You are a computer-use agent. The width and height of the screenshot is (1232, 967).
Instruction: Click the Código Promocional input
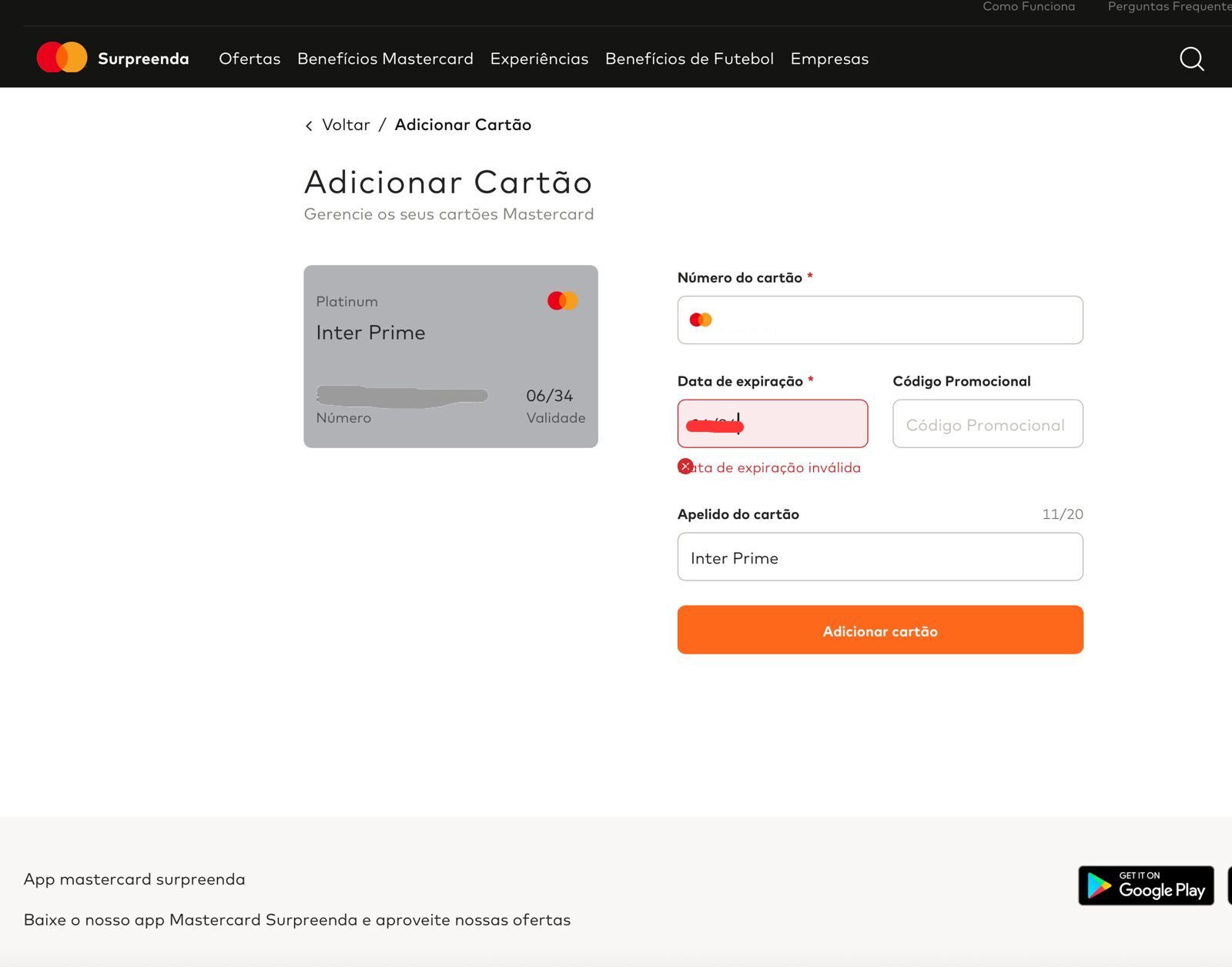point(987,424)
